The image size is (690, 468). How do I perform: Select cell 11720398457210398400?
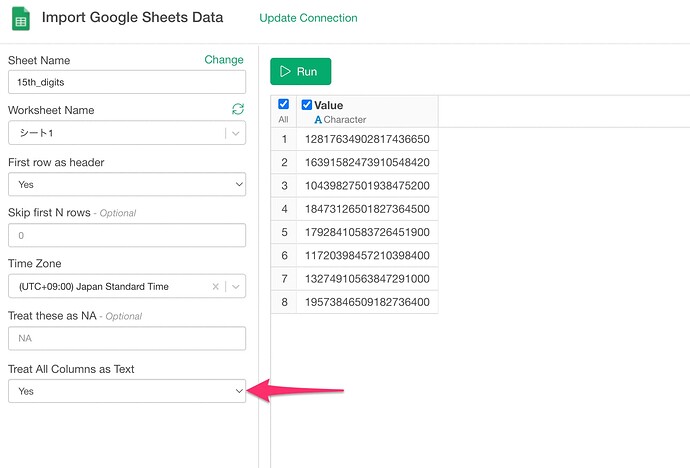367,256
